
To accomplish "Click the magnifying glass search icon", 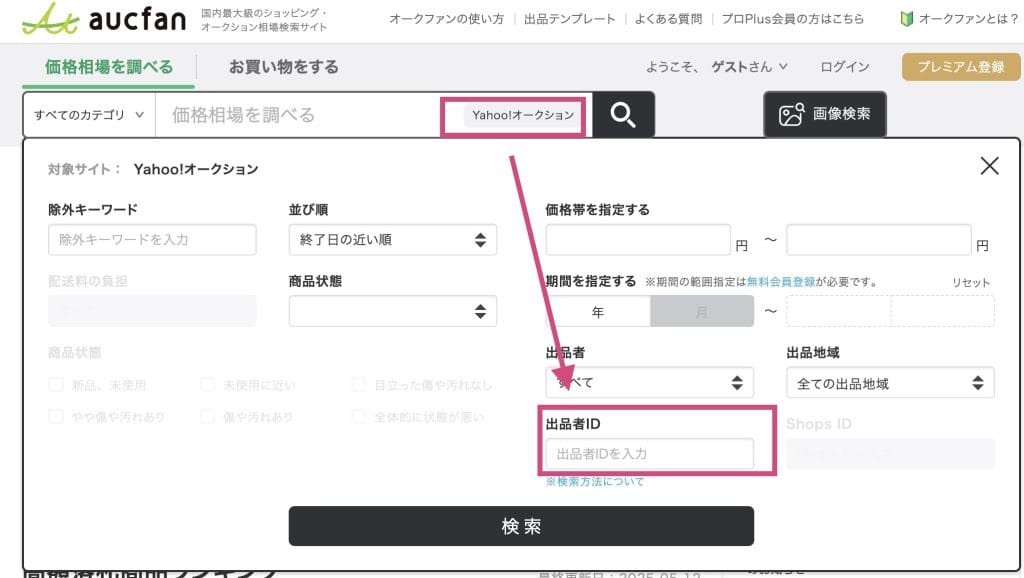I will pyautogui.click(x=623, y=115).
